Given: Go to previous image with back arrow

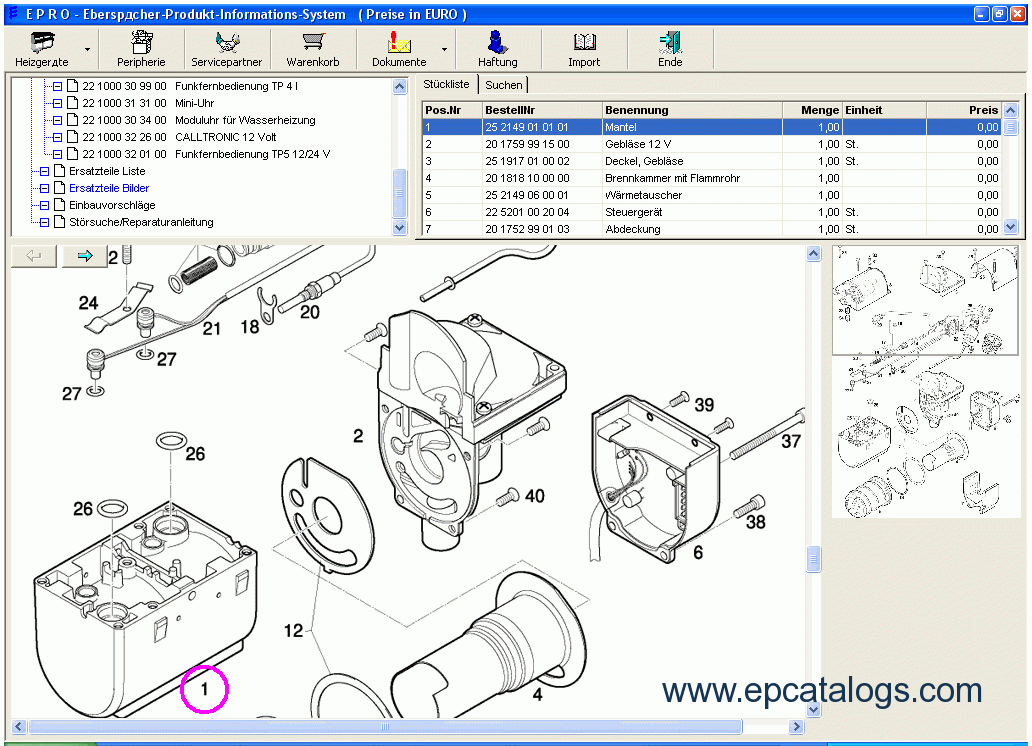Looking at the screenshot, I should (x=34, y=256).
